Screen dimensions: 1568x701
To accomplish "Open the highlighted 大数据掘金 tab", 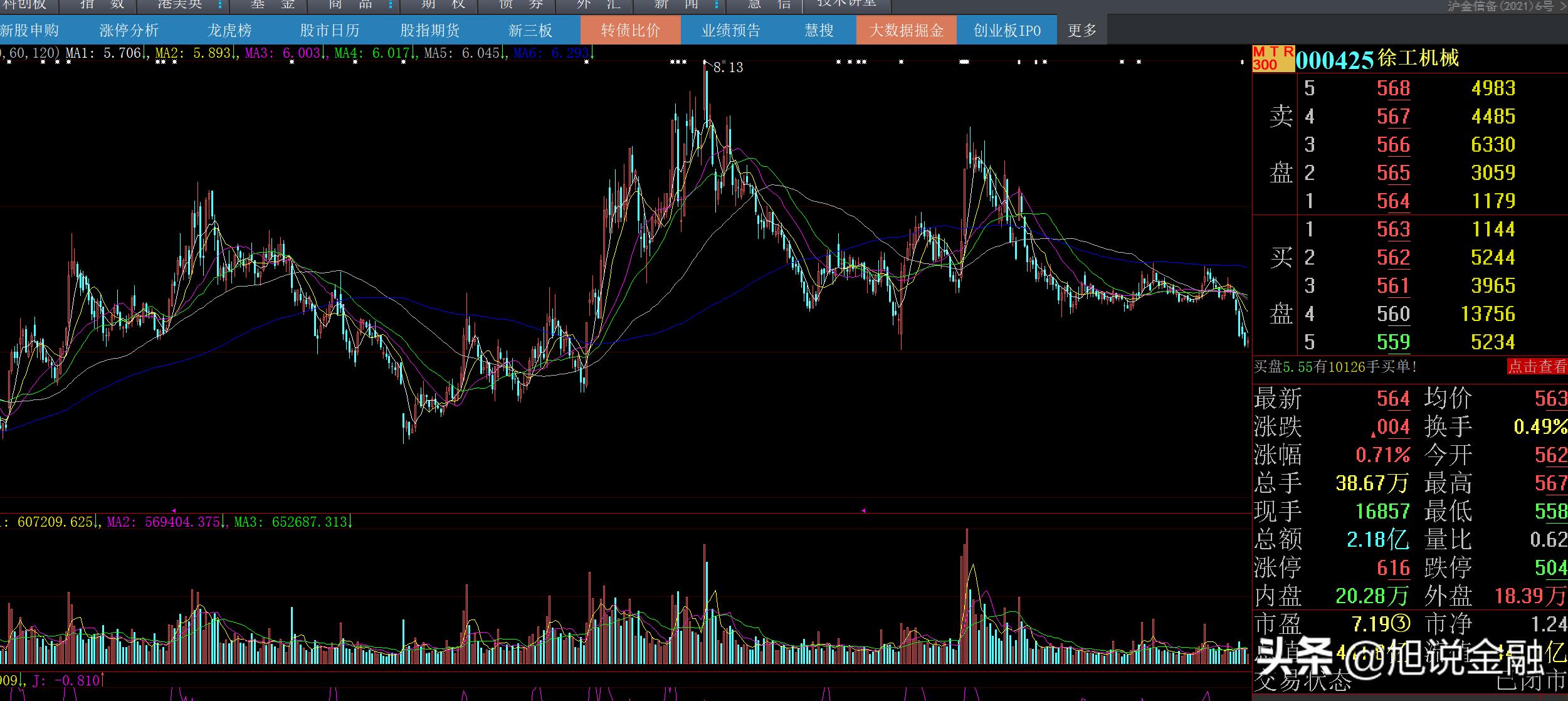I will click(x=906, y=30).
